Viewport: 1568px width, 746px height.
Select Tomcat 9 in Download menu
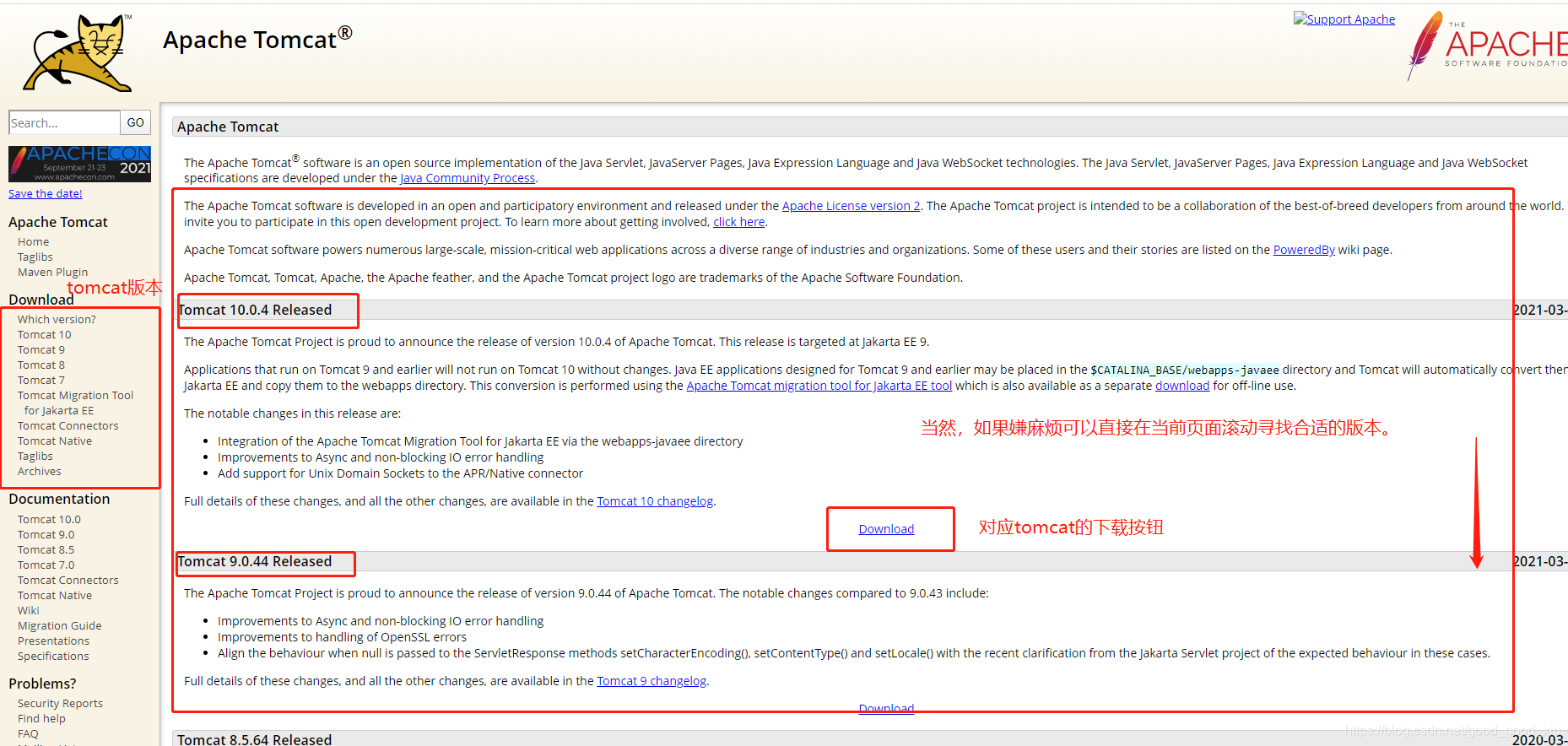41,349
